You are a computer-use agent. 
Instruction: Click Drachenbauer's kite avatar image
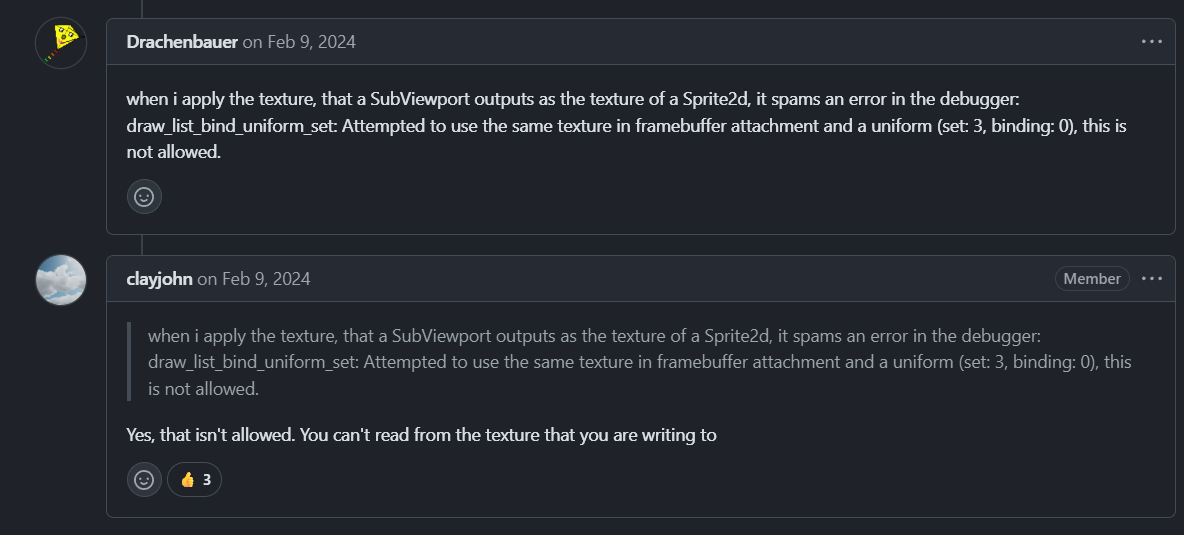(x=61, y=43)
